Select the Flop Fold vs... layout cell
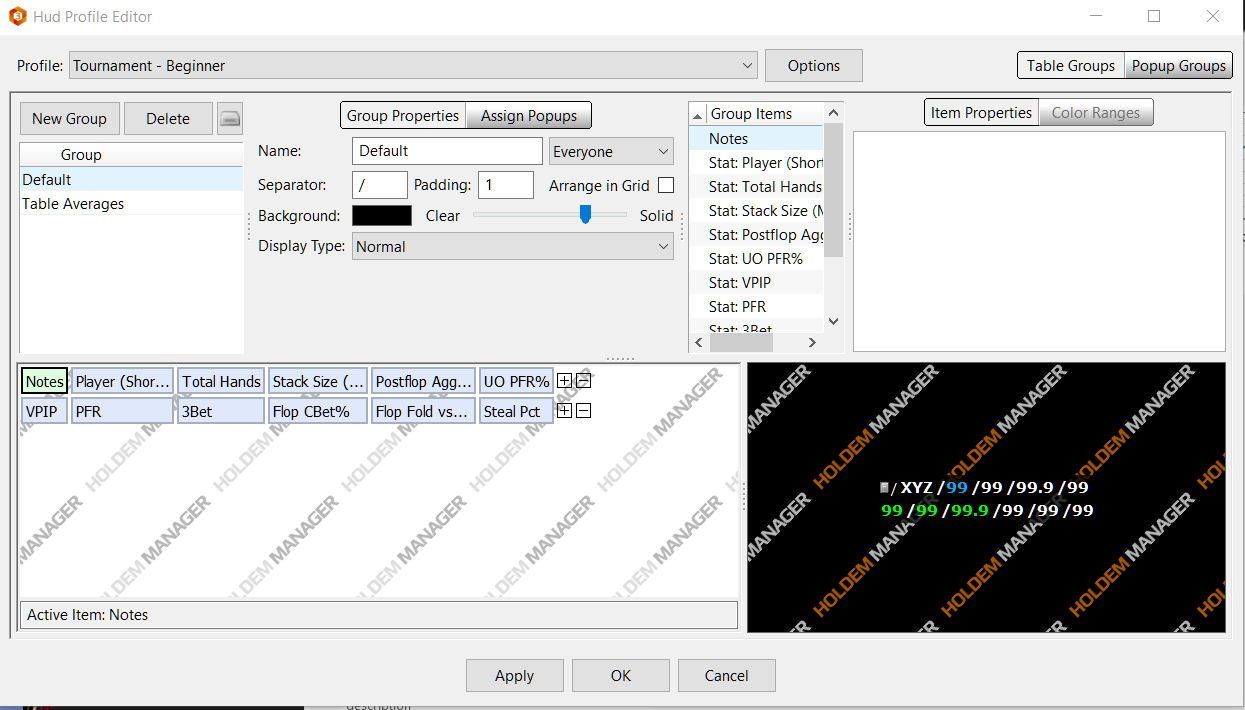This screenshot has height=710, width=1245. pos(423,411)
